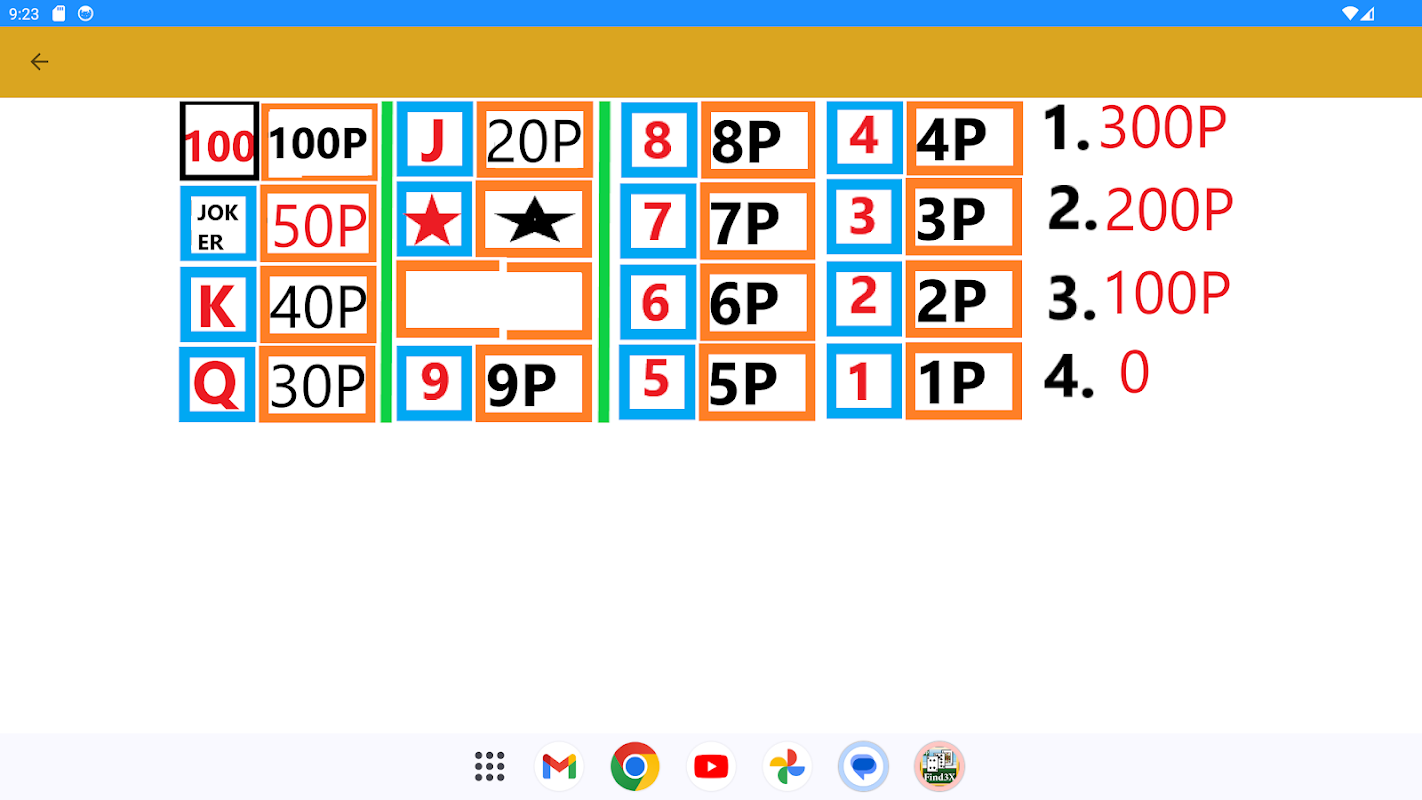Click the 40P points box
The width and height of the screenshot is (1422, 800).
[318, 305]
